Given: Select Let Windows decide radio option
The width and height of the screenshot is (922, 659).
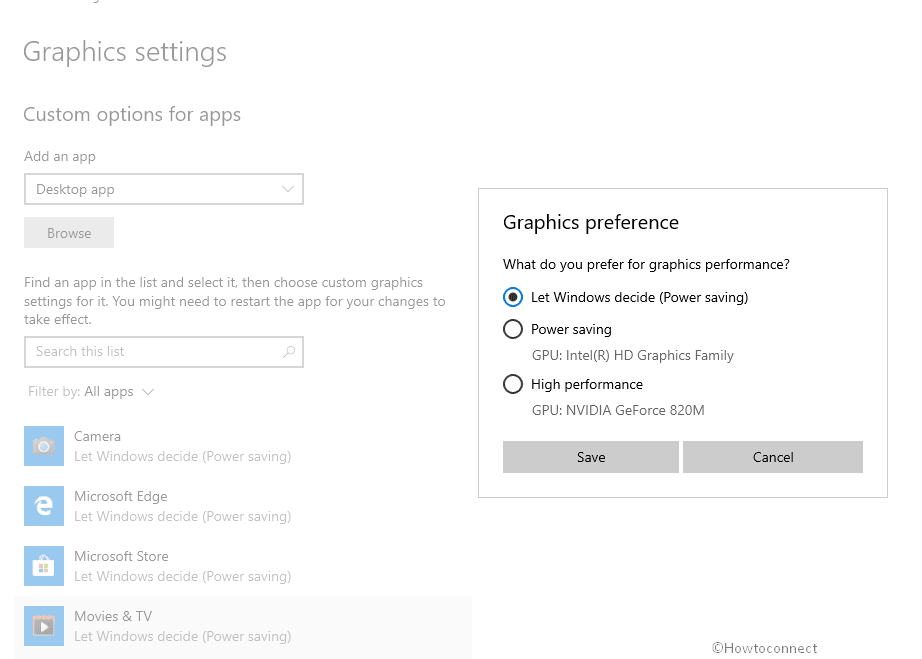Looking at the screenshot, I should (x=513, y=297).
